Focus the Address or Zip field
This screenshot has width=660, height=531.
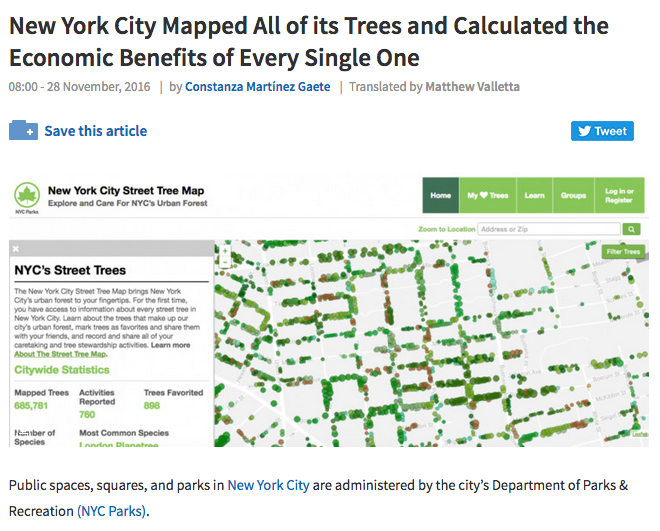tap(549, 229)
